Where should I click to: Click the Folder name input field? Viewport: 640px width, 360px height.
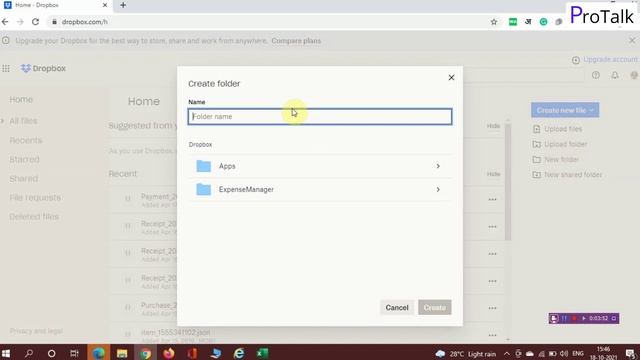click(x=320, y=117)
